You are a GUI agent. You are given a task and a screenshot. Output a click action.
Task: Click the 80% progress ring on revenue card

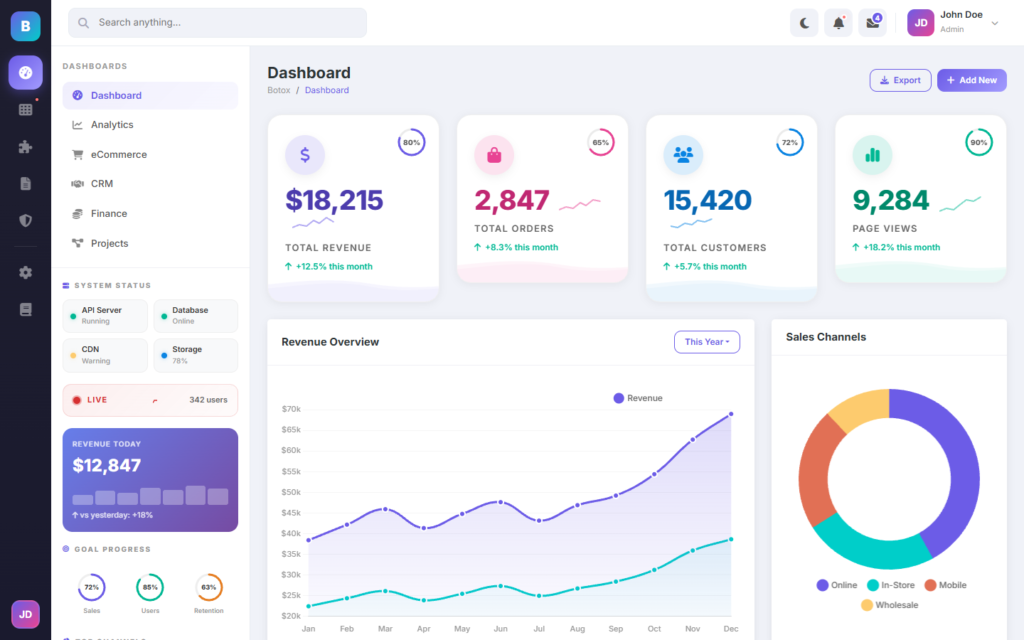pos(411,142)
